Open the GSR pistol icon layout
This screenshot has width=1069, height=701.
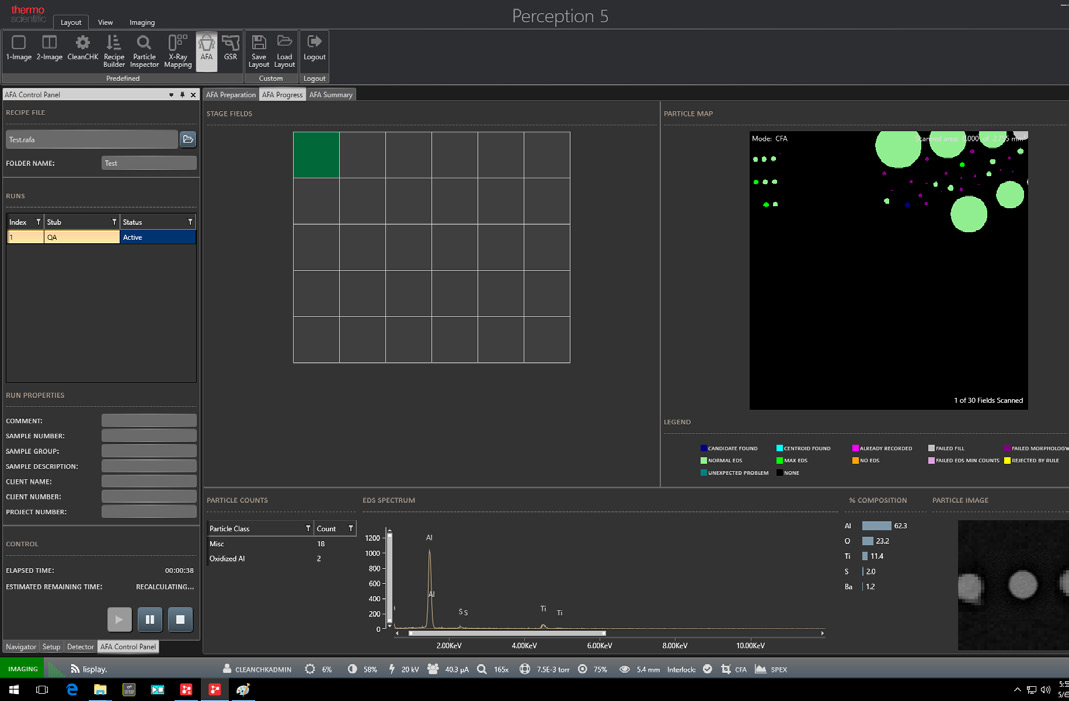coord(230,49)
